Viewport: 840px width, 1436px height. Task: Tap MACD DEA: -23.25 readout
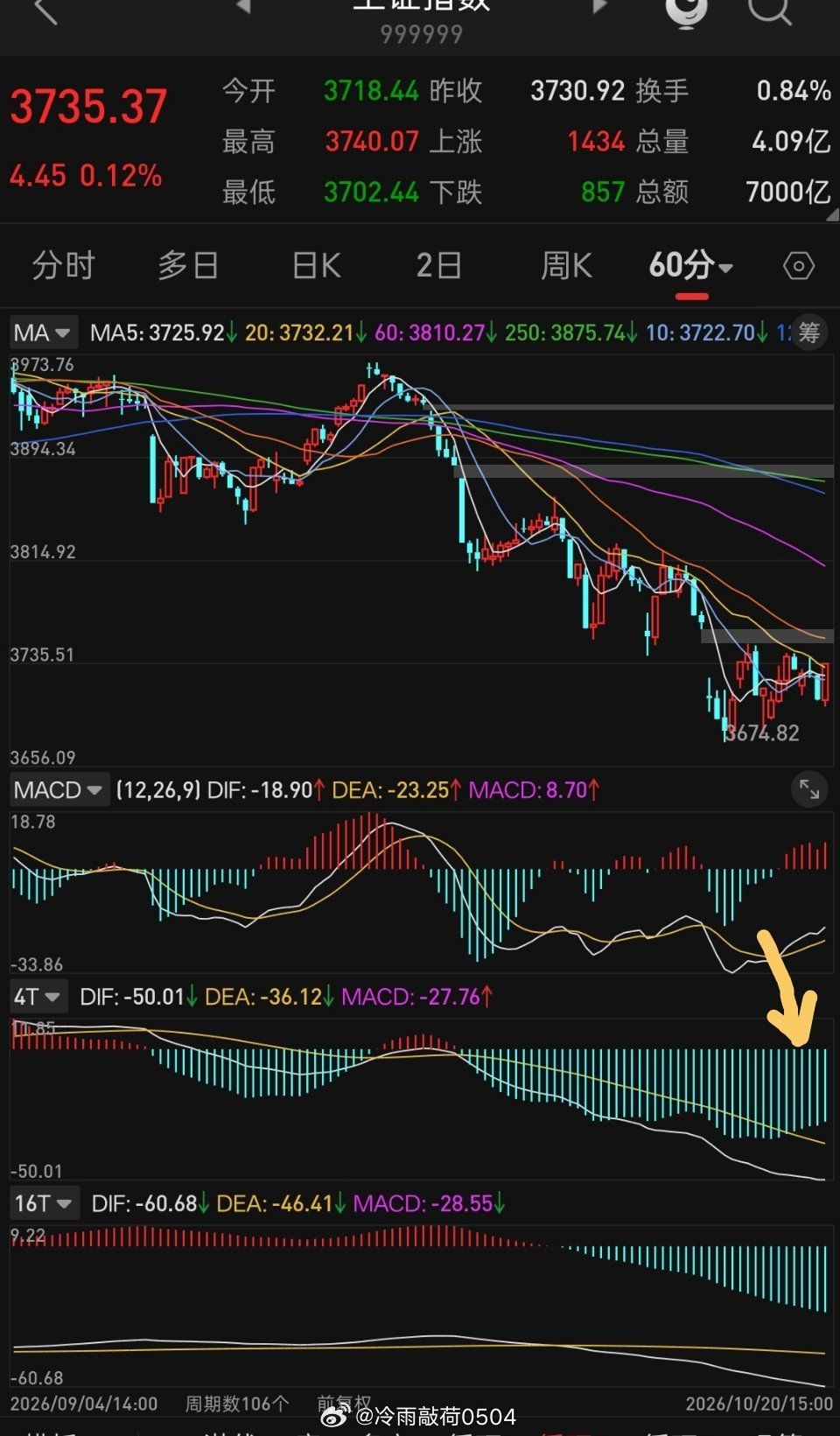396,790
